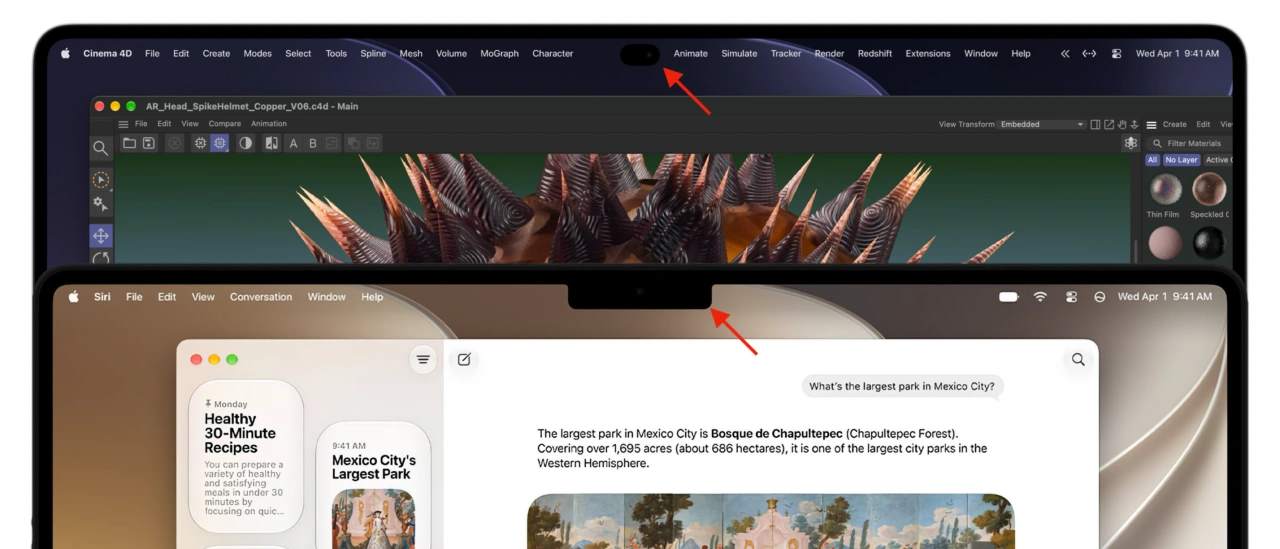Click the Cinema 4D app menu name
The height and width of the screenshot is (549, 1280).
107,54
